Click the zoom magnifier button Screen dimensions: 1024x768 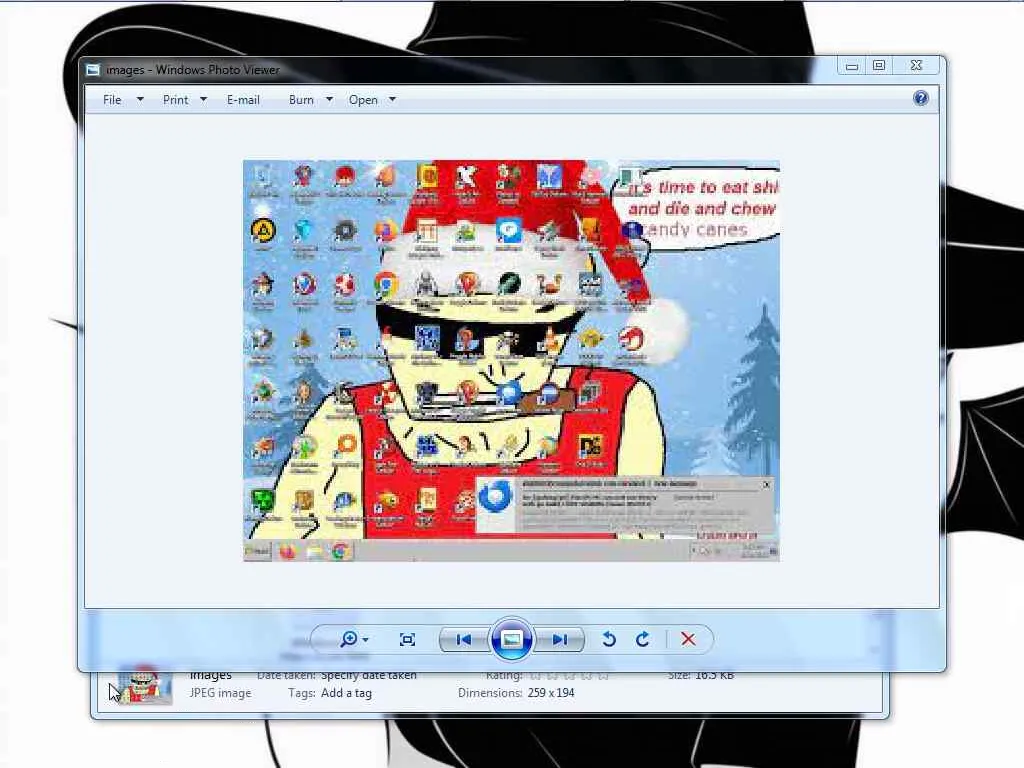point(349,639)
